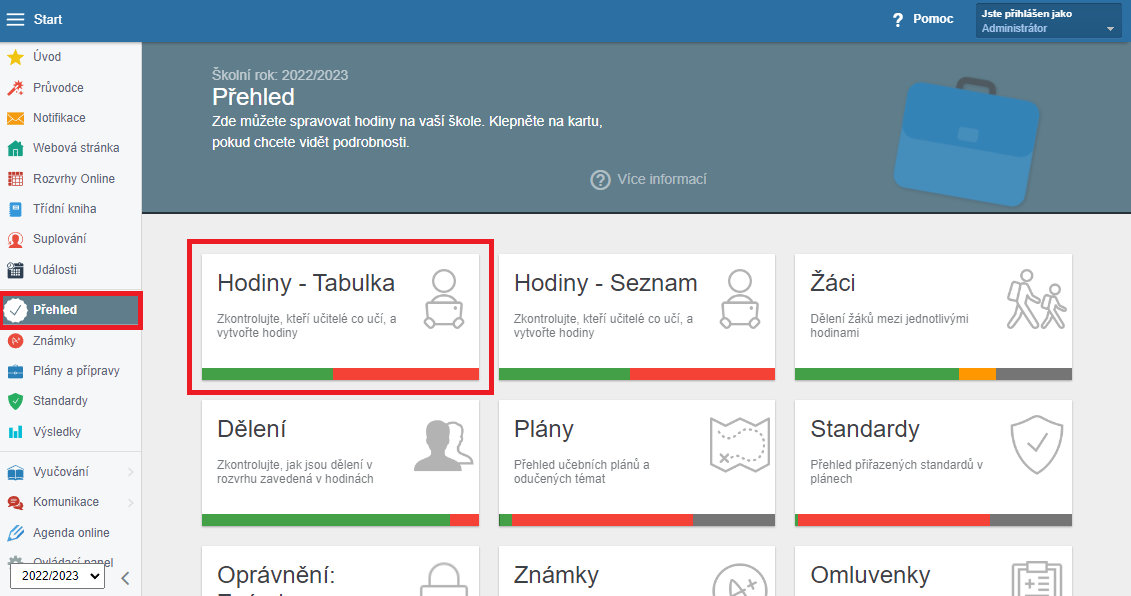Click the open book icon beside Vyučování
The width and height of the screenshot is (1131, 596).
pos(15,473)
